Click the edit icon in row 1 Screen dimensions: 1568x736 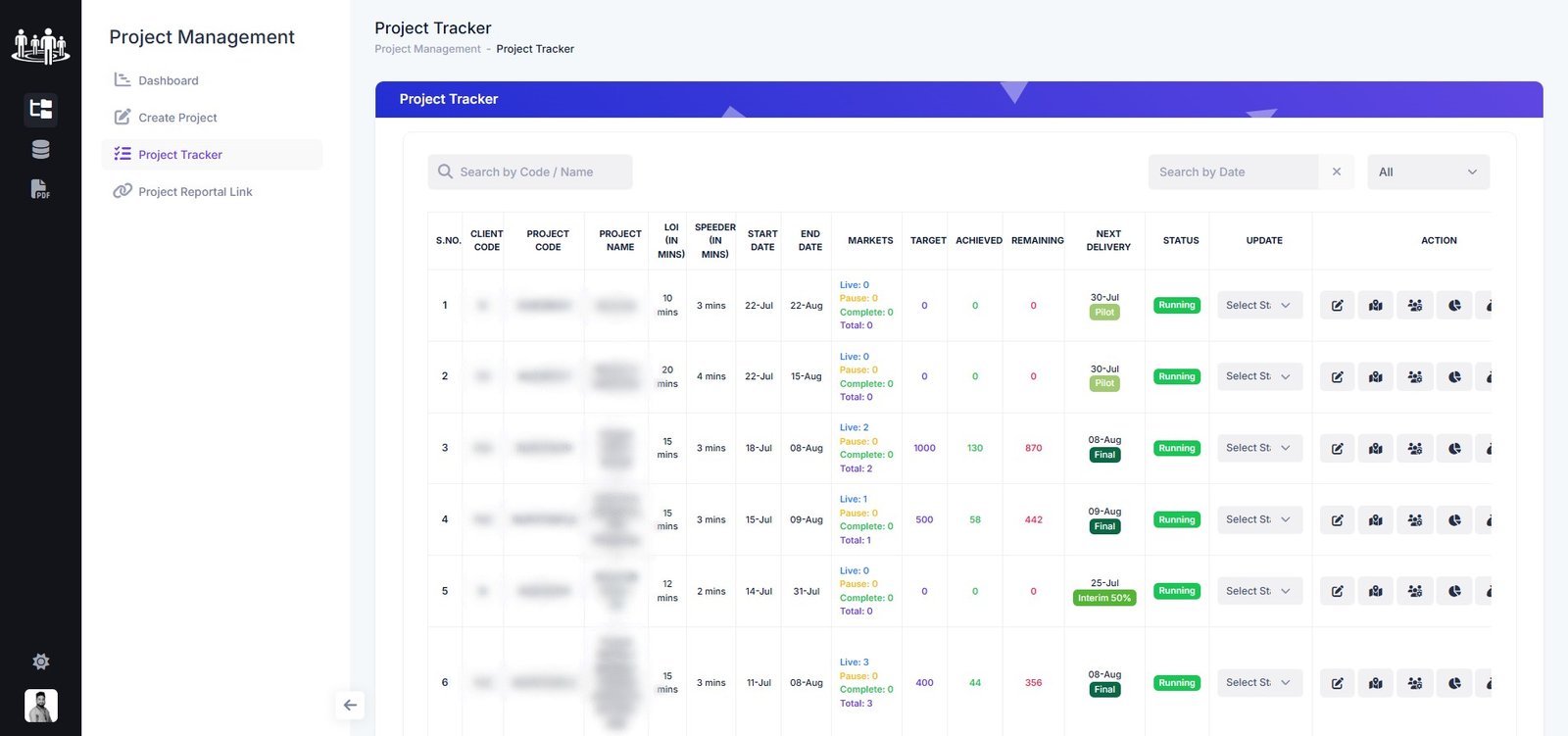pyautogui.click(x=1337, y=306)
